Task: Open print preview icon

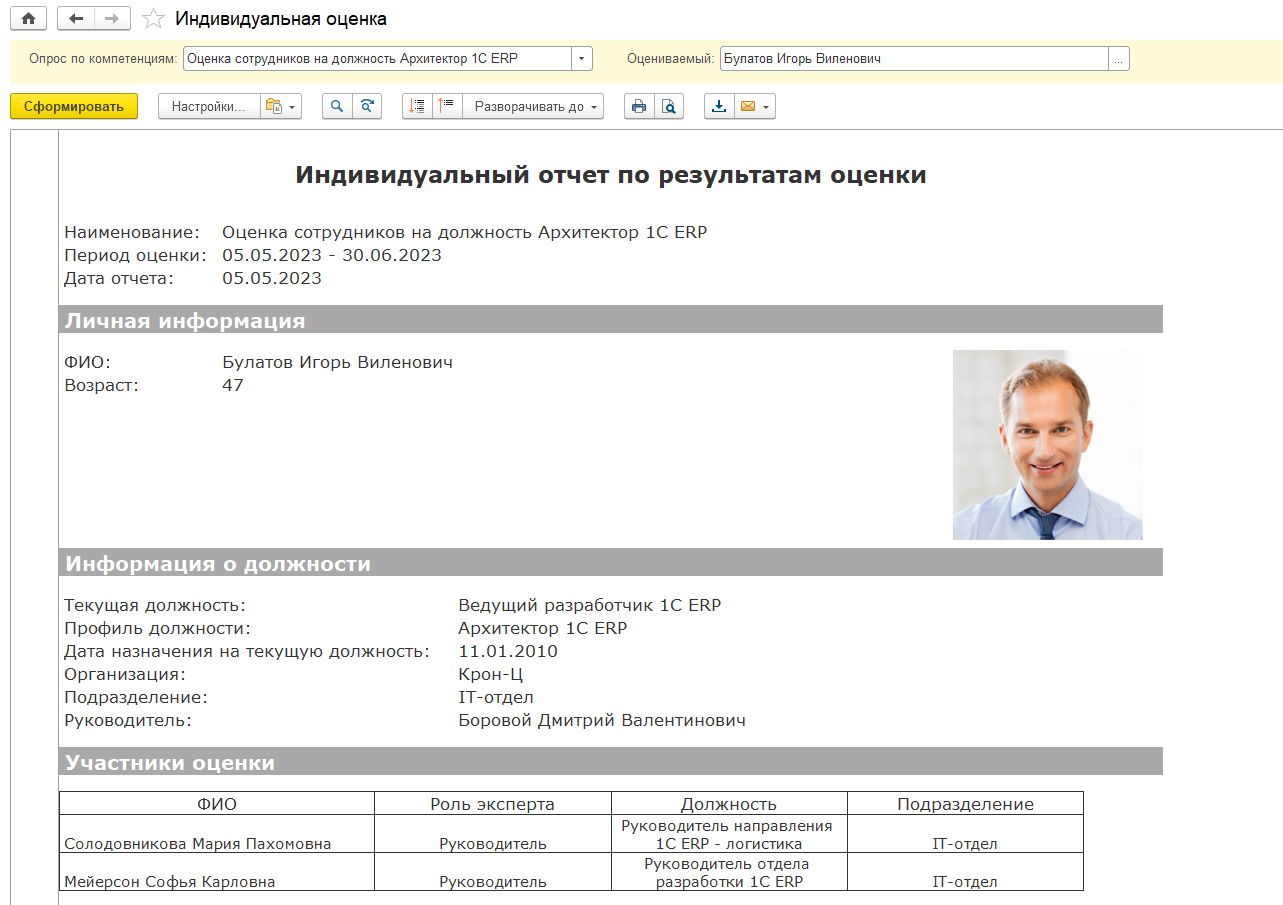Action: pos(669,106)
